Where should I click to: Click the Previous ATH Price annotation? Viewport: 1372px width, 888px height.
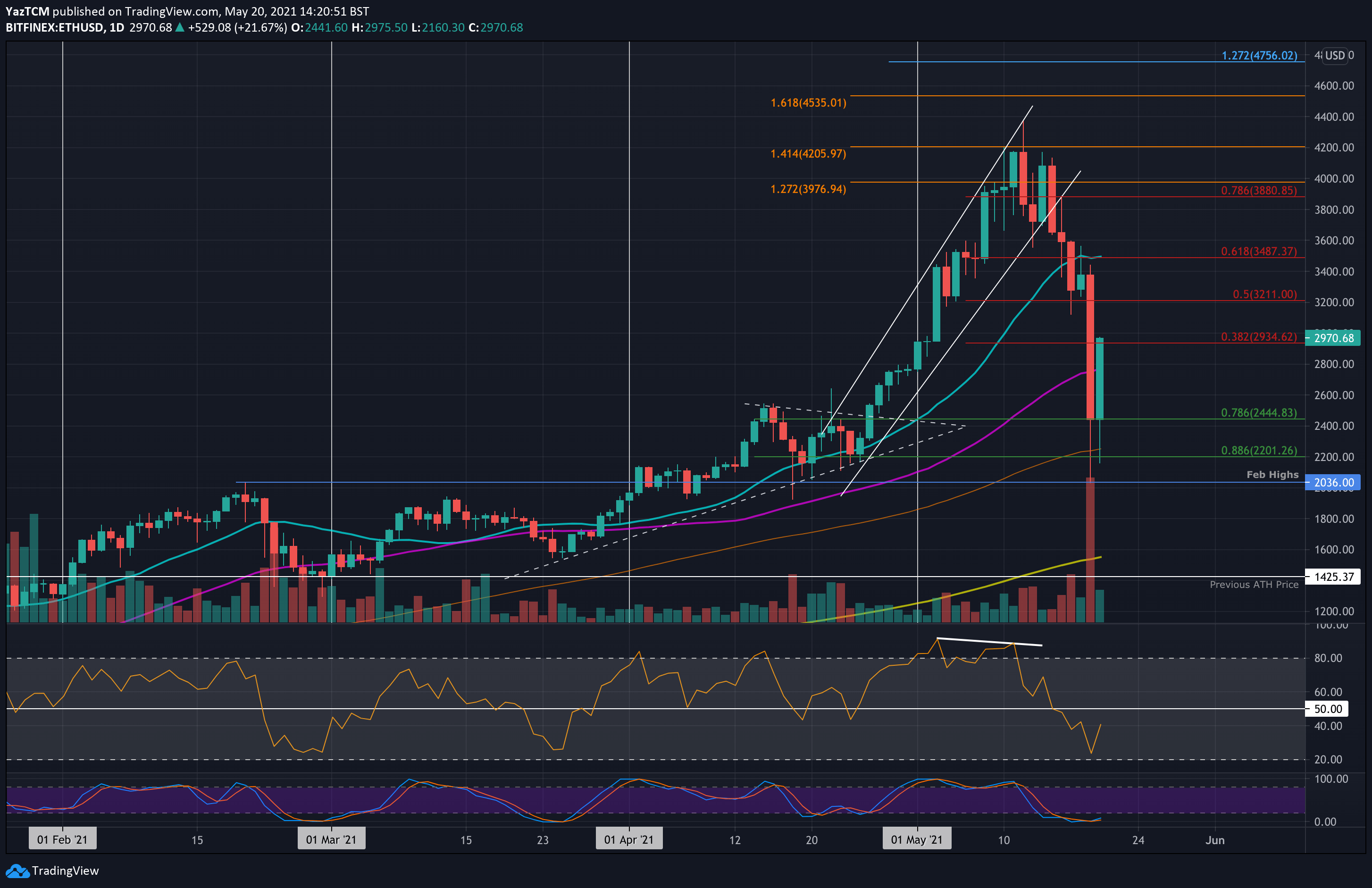[1254, 585]
